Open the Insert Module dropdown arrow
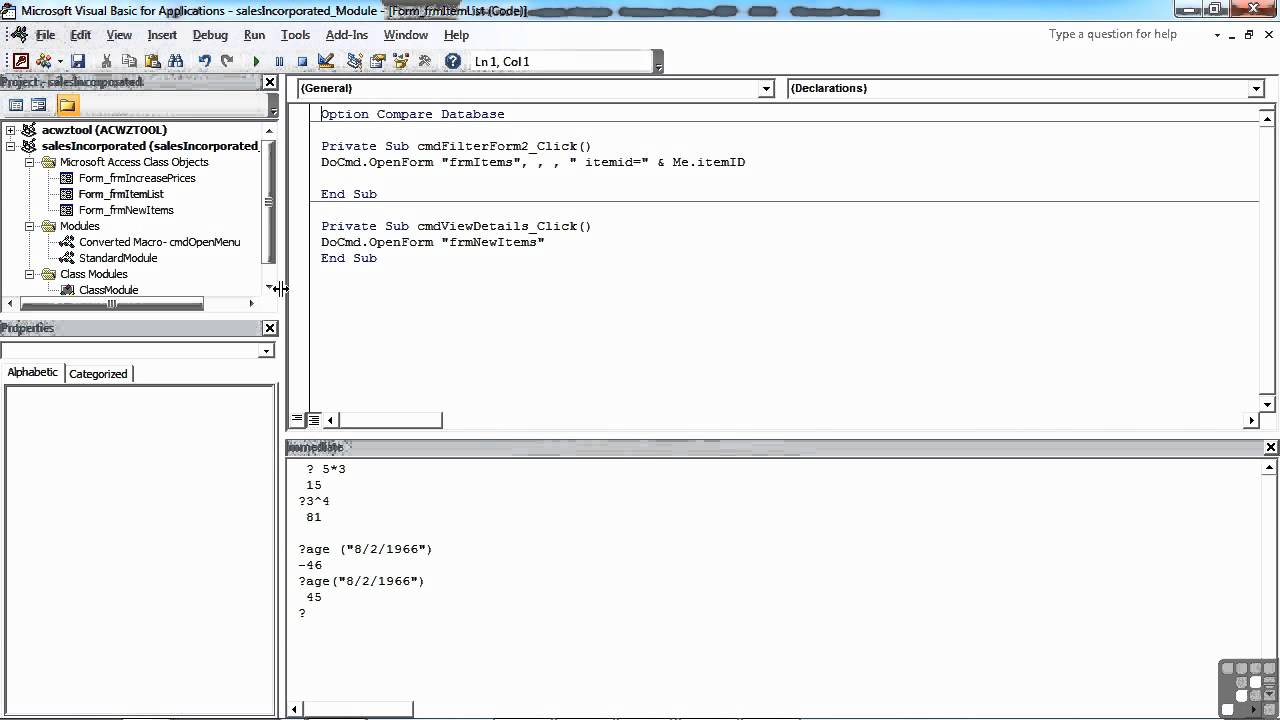The width and height of the screenshot is (1280, 720). click(60, 61)
